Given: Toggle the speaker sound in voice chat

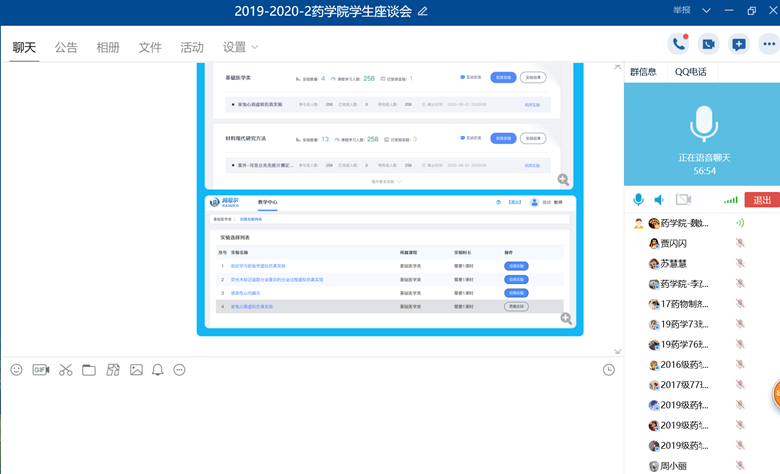Looking at the screenshot, I should 660,200.
